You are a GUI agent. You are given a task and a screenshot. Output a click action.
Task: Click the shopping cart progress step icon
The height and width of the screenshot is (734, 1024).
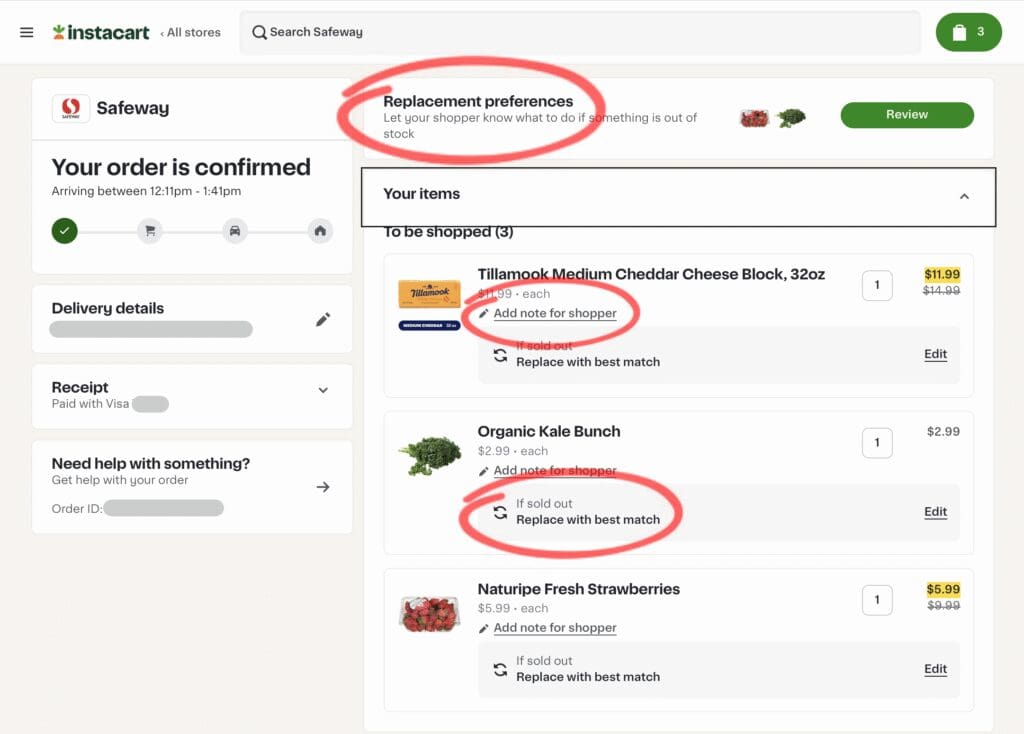[x=150, y=231]
